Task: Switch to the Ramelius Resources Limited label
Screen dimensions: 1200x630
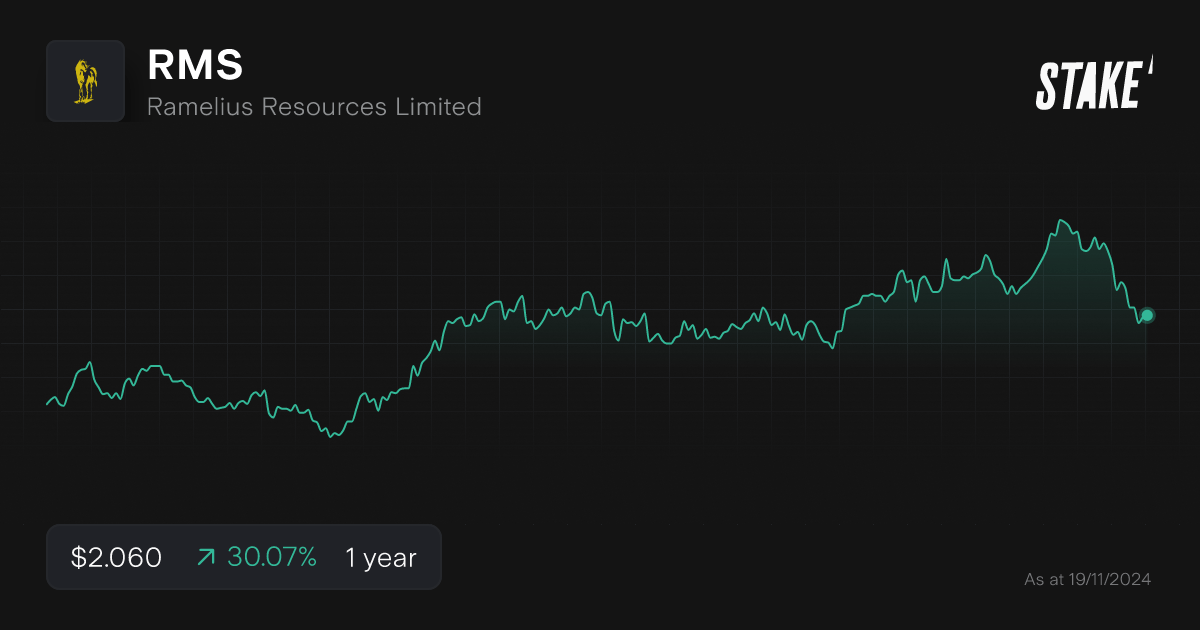Action: coord(314,106)
